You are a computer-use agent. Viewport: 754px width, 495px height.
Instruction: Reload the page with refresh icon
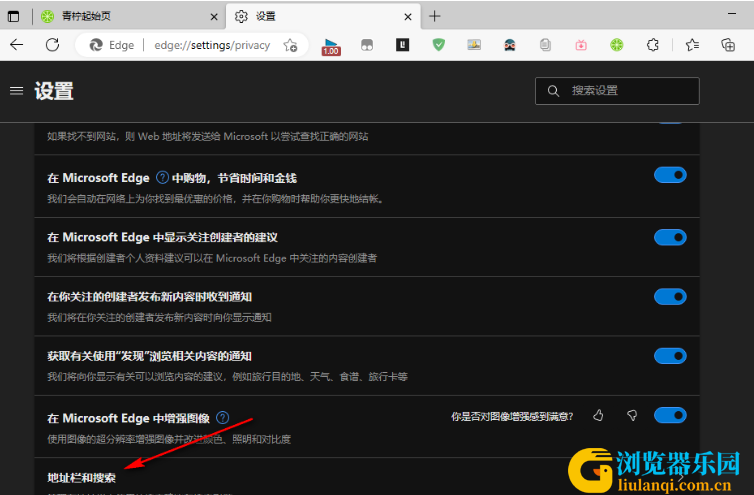pyautogui.click(x=52, y=45)
